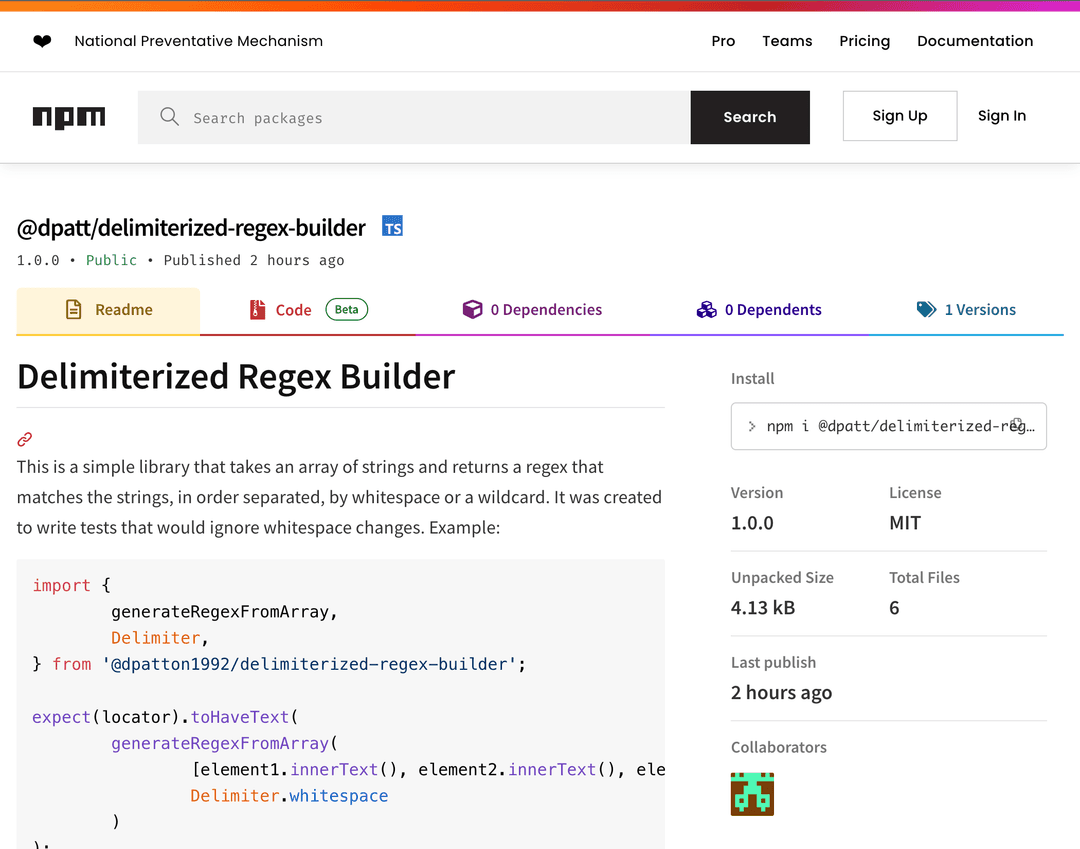Image resolution: width=1080 pixels, height=849 pixels.
Task: Open the collaborator avatar
Action: tap(752, 794)
